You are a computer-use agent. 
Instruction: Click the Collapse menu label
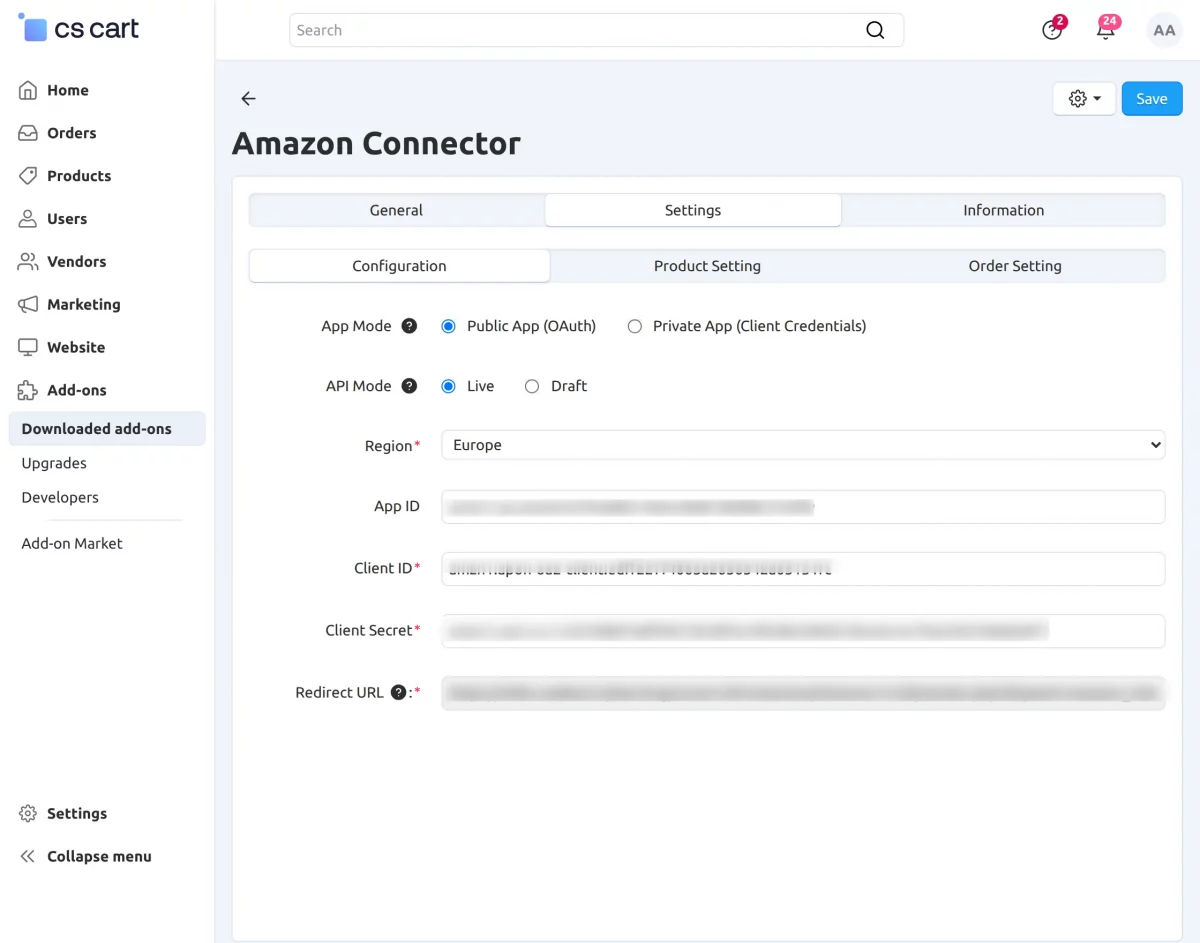point(100,857)
